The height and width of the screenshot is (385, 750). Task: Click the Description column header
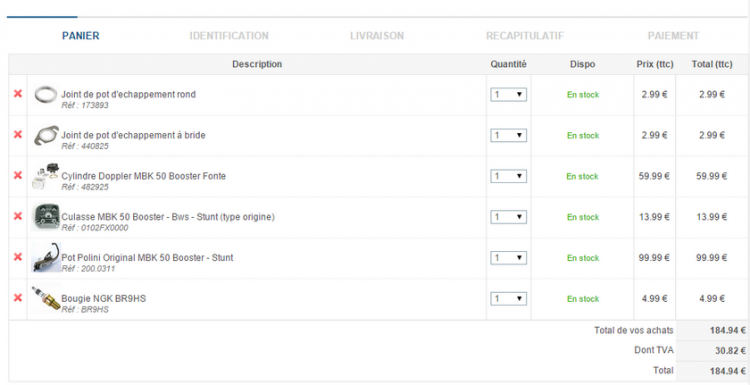(x=257, y=64)
